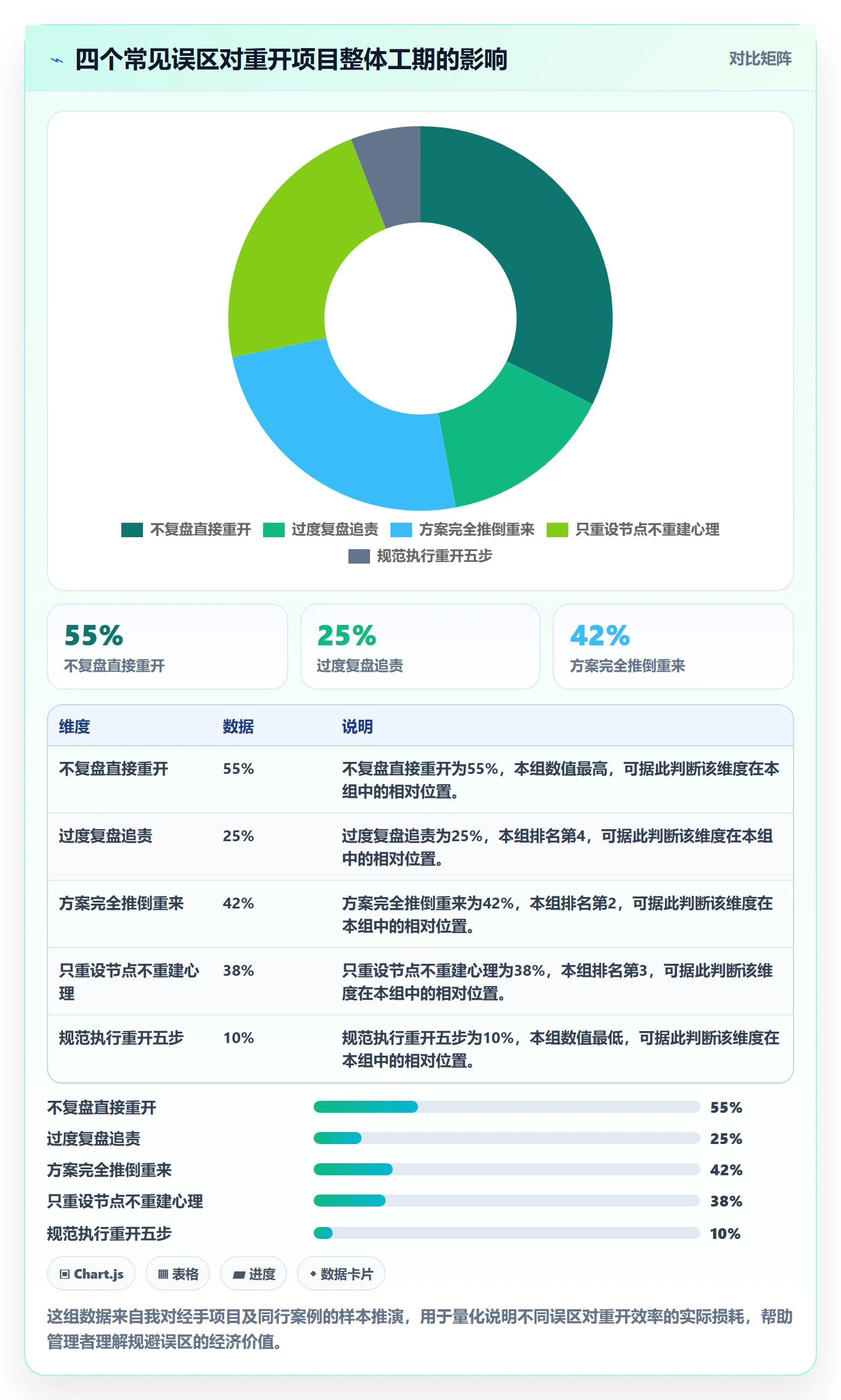Click the 数据 column header

pos(238,726)
